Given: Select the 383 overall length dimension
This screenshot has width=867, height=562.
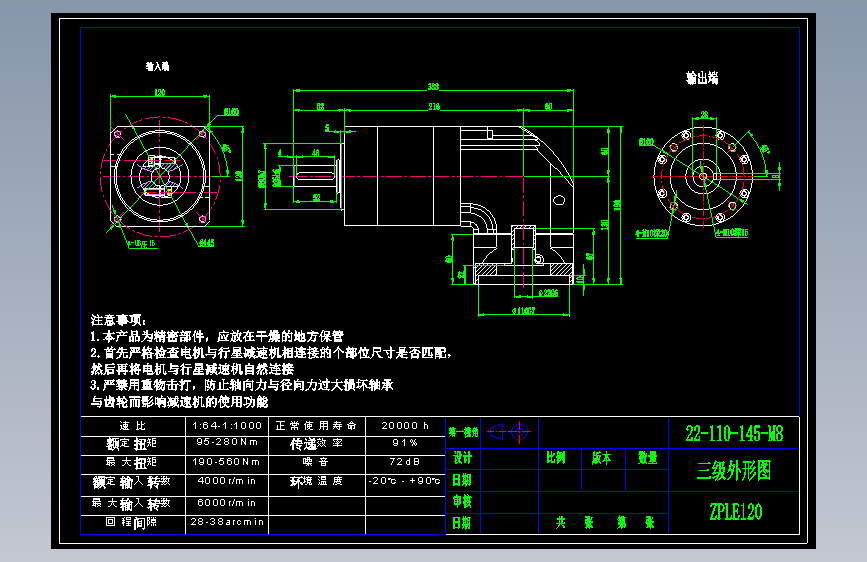Looking at the screenshot, I should pos(434,86).
